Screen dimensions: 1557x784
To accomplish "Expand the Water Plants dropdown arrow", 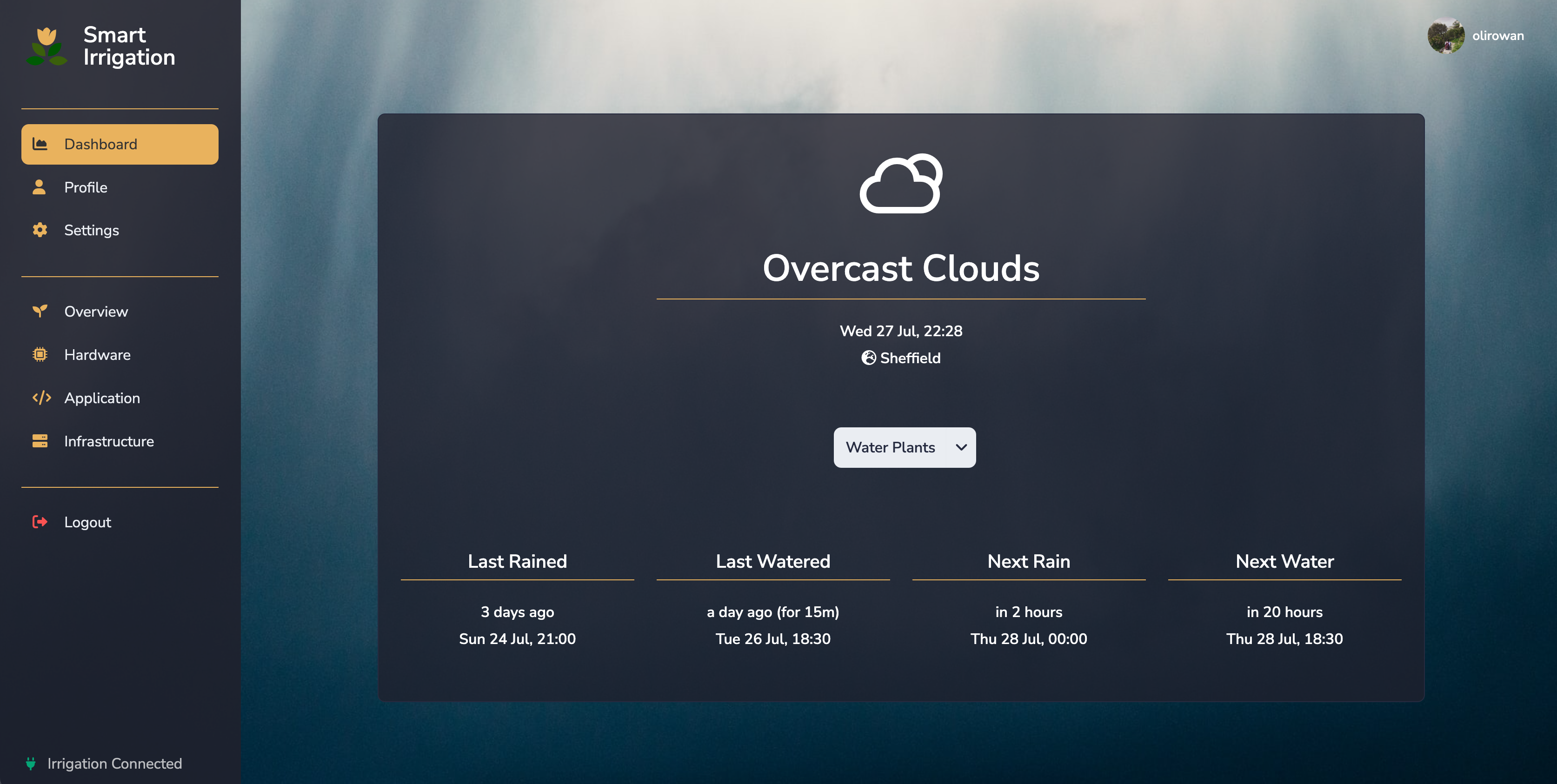I will coord(961,447).
